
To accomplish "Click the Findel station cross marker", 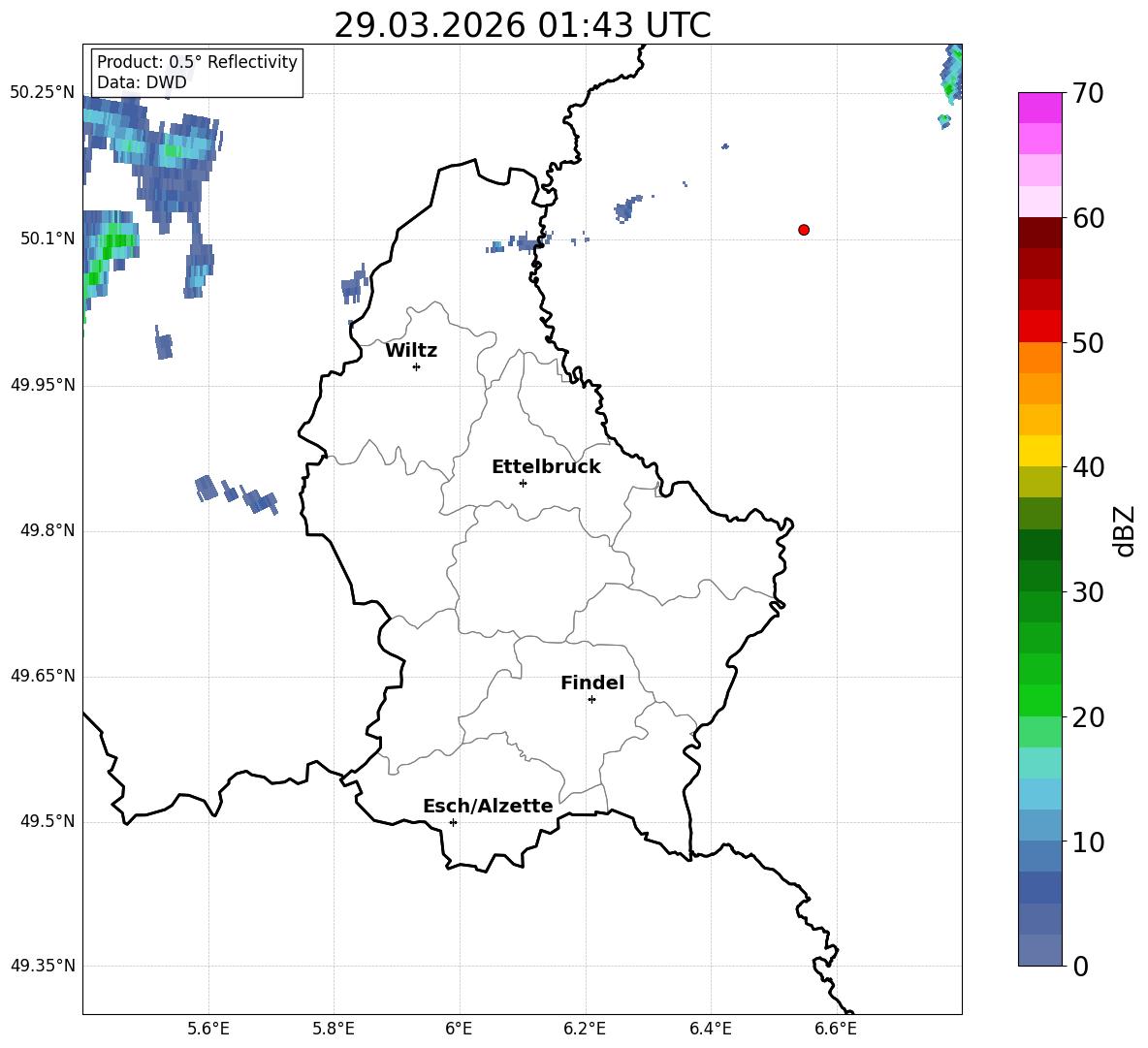I will (591, 700).
